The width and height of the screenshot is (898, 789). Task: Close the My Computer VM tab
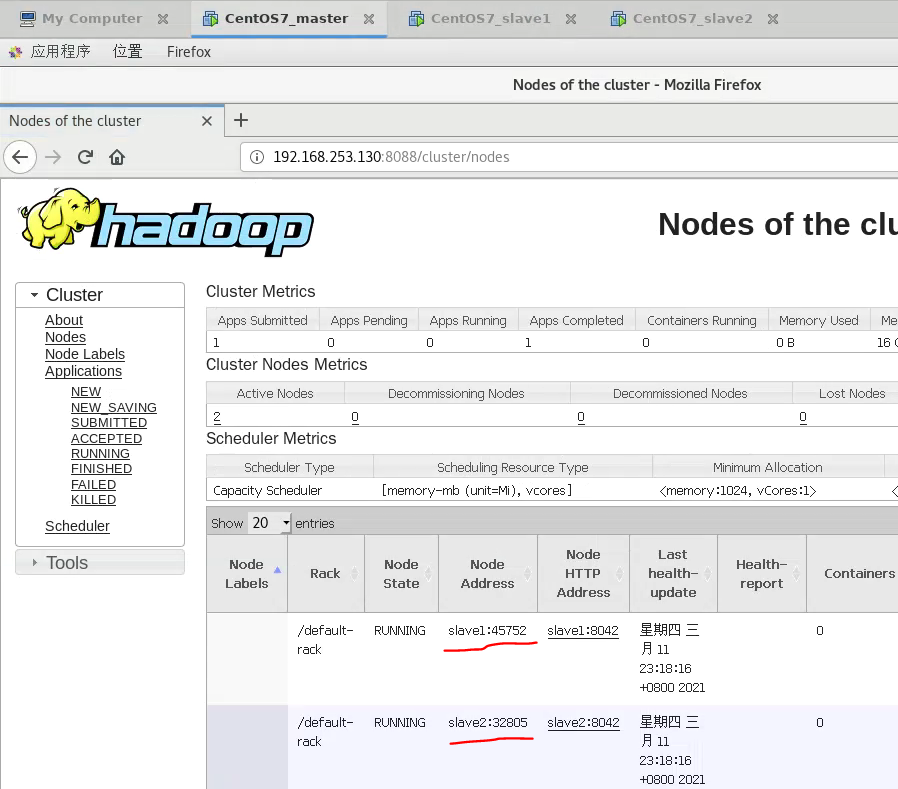pyautogui.click(x=163, y=19)
